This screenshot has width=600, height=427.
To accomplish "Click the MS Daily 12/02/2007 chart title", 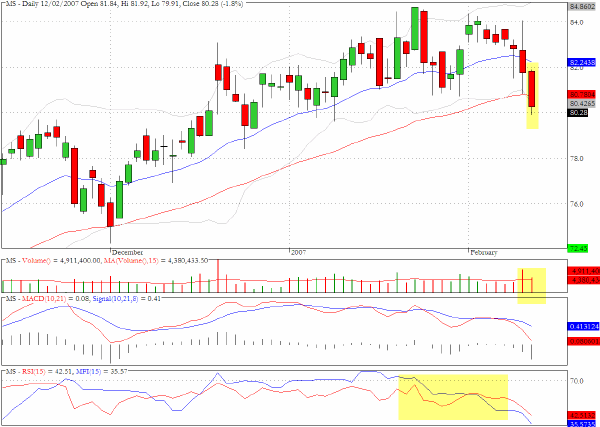I will [x=124, y=3].
